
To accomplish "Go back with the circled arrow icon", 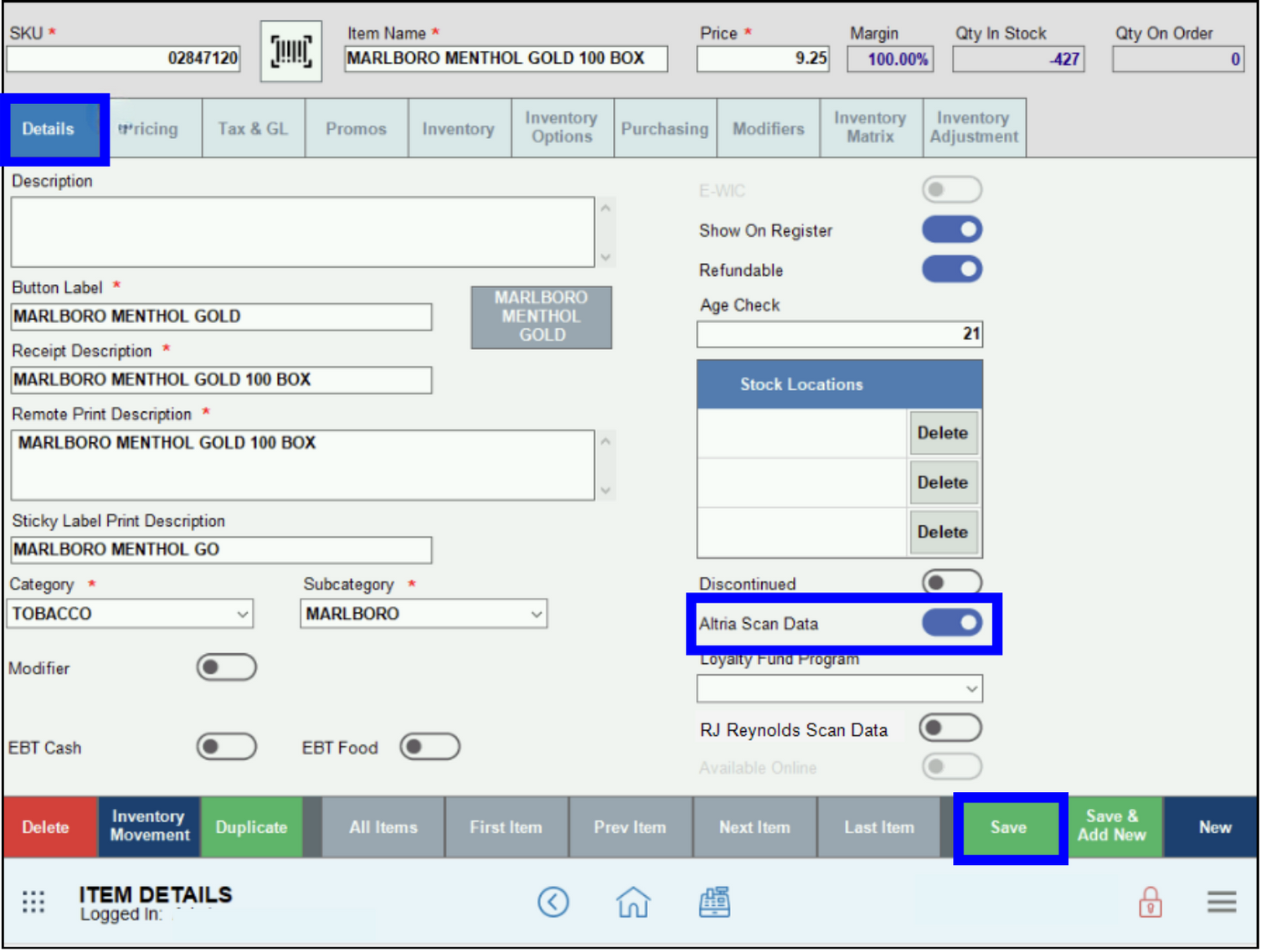I will coord(553,902).
